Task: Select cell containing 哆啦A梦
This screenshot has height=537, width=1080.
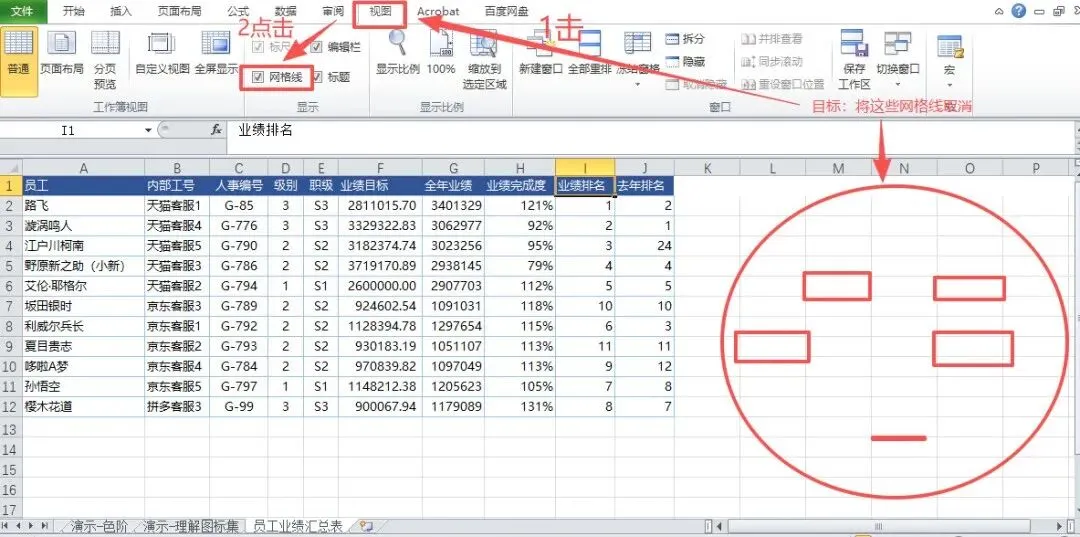Action: (x=83, y=366)
